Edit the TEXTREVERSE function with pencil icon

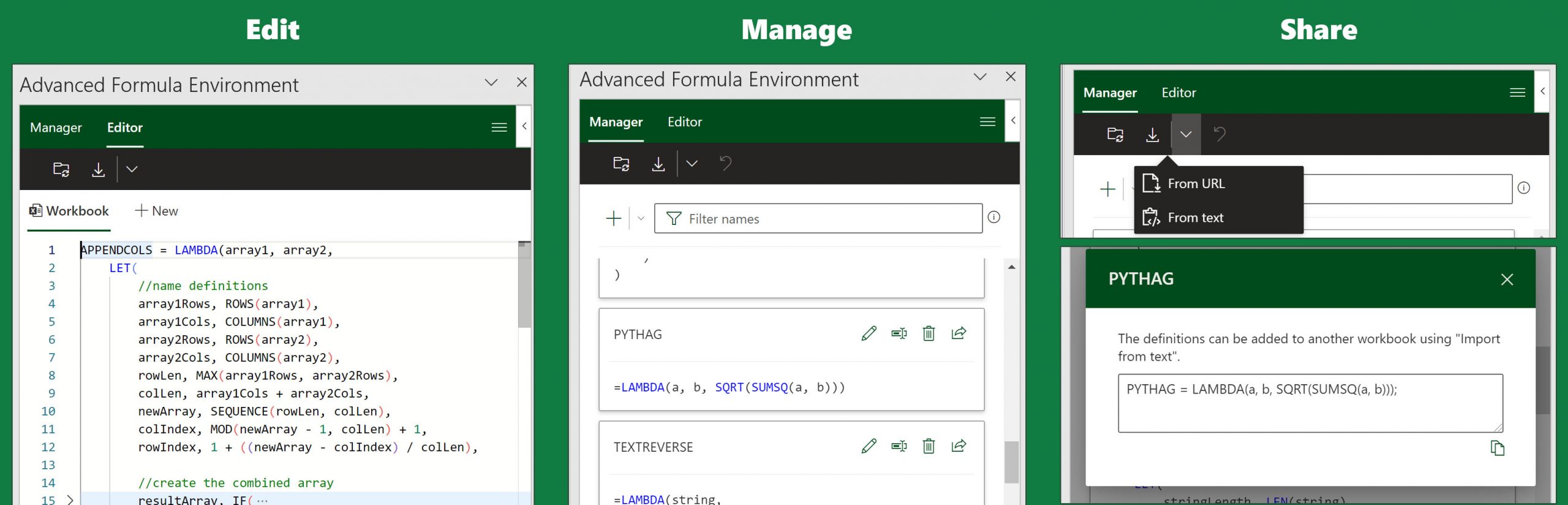[x=869, y=446]
